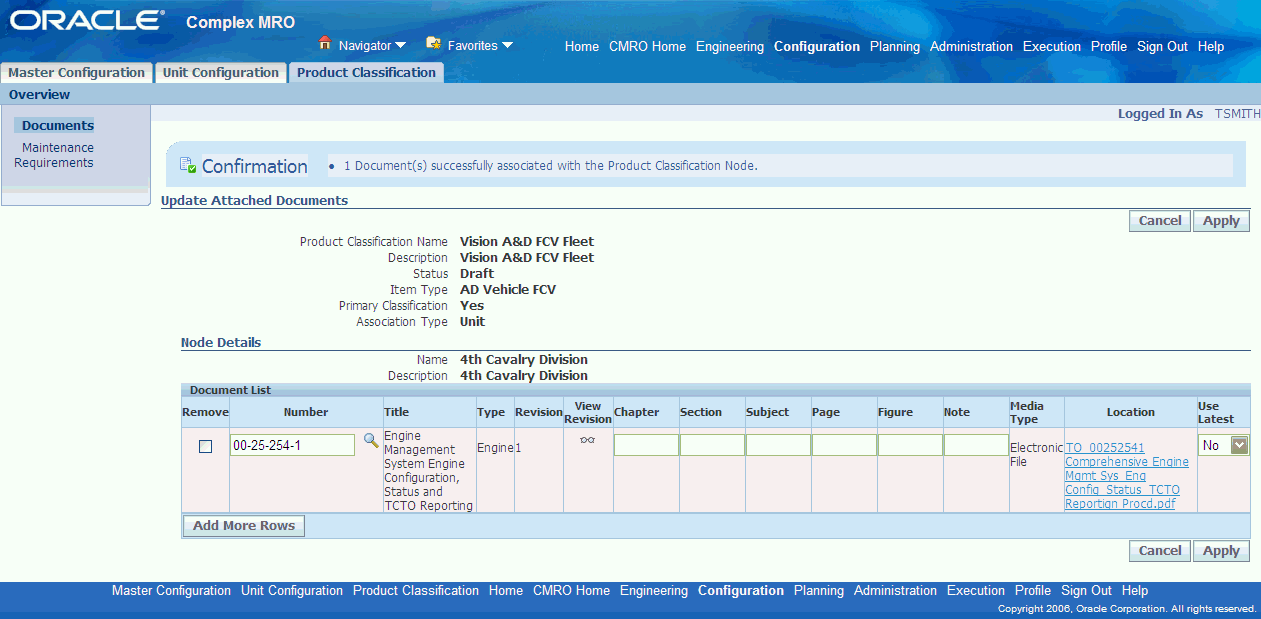Click the Section input field
This screenshot has height=619, width=1261.
tap(712, 445)
